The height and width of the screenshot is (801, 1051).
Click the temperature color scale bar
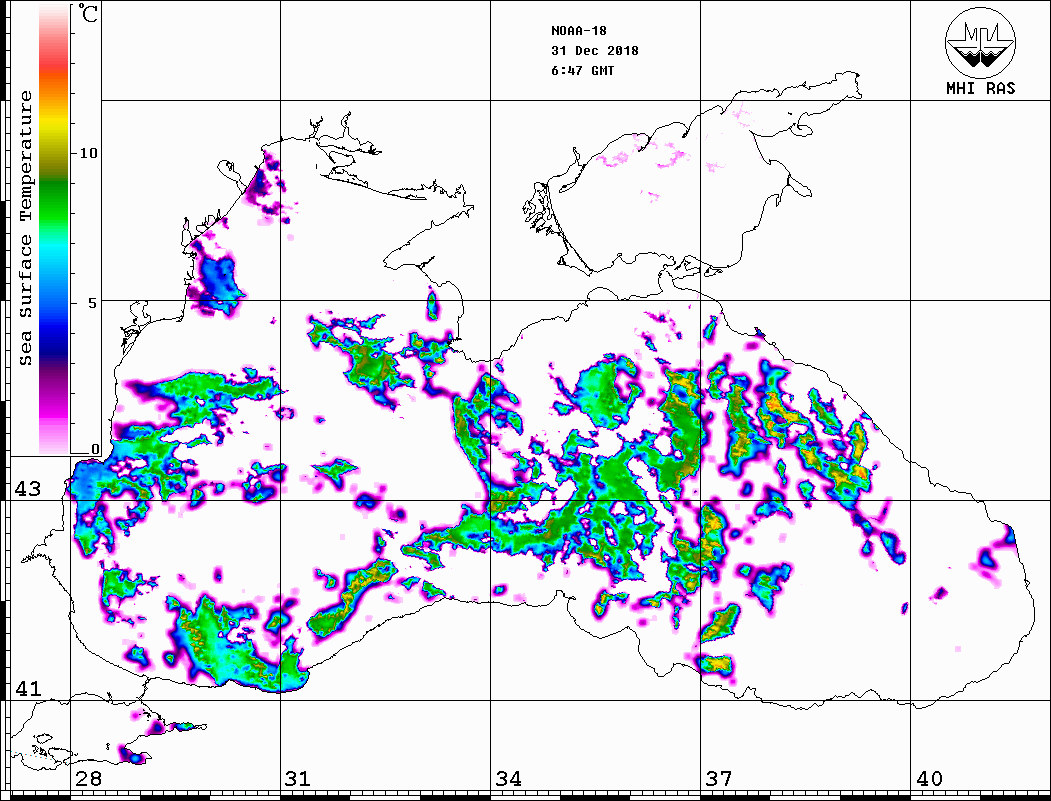tap(54, 229)
